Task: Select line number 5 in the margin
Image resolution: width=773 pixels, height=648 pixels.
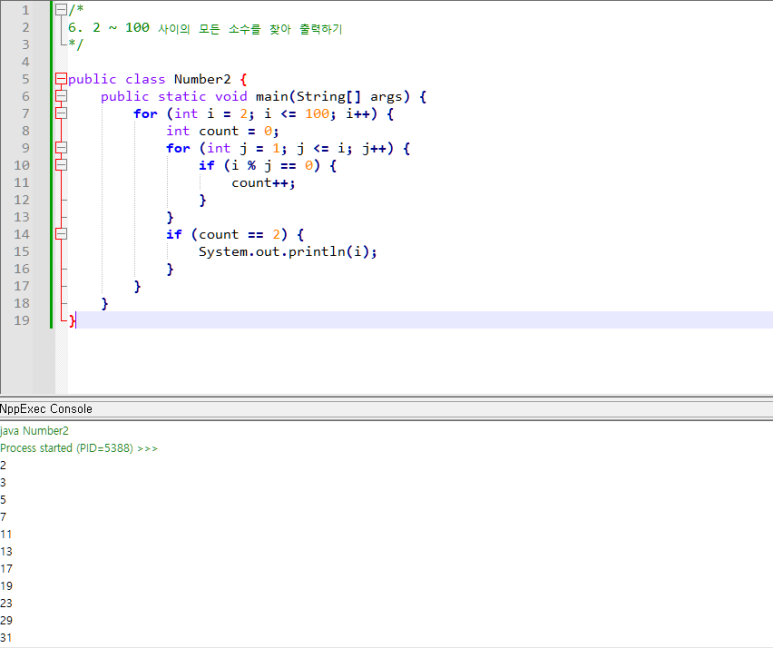Action: tap(25, 79)
